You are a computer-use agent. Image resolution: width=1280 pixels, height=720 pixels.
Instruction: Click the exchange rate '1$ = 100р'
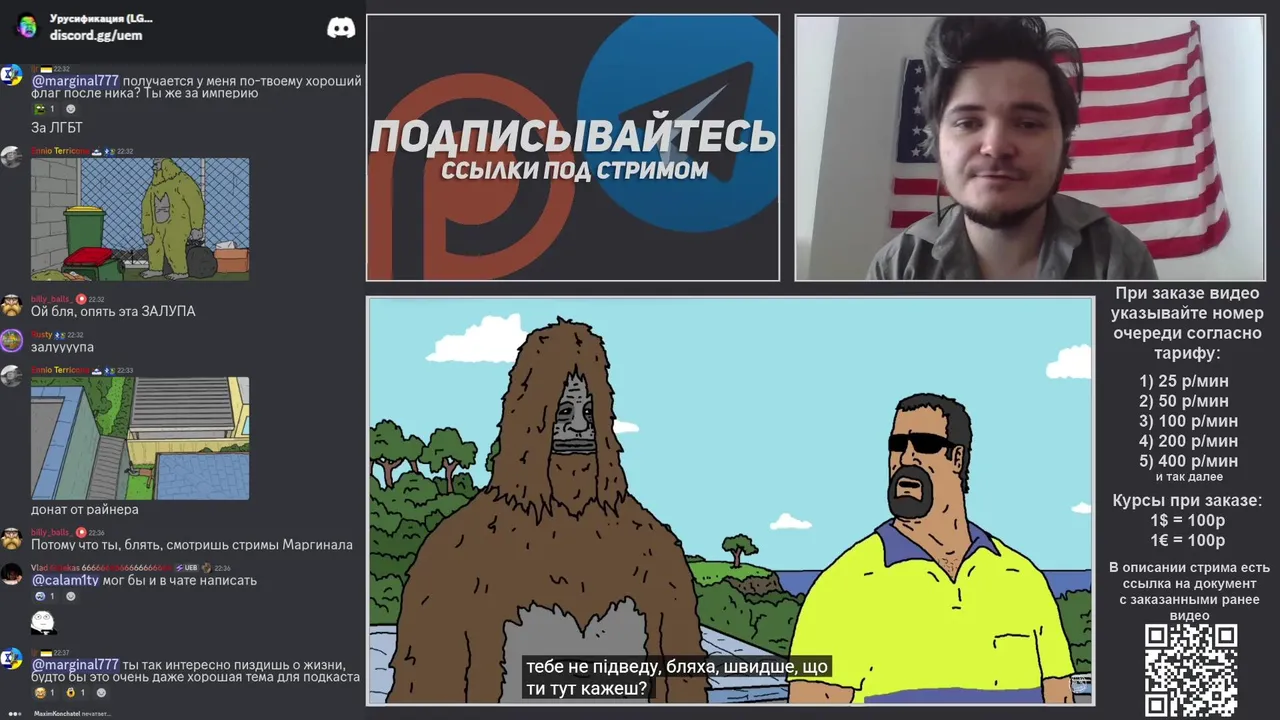pyautogui.click(x=1187, y=520)
